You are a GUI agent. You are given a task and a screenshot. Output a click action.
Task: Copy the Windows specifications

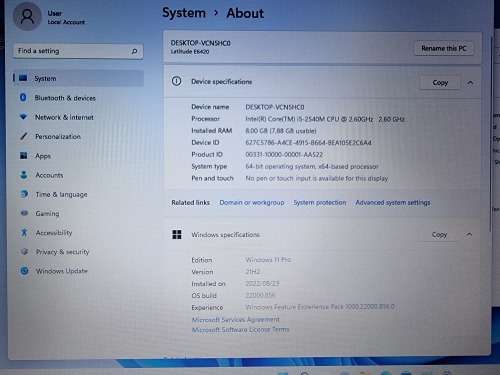[x=439, y=235]
